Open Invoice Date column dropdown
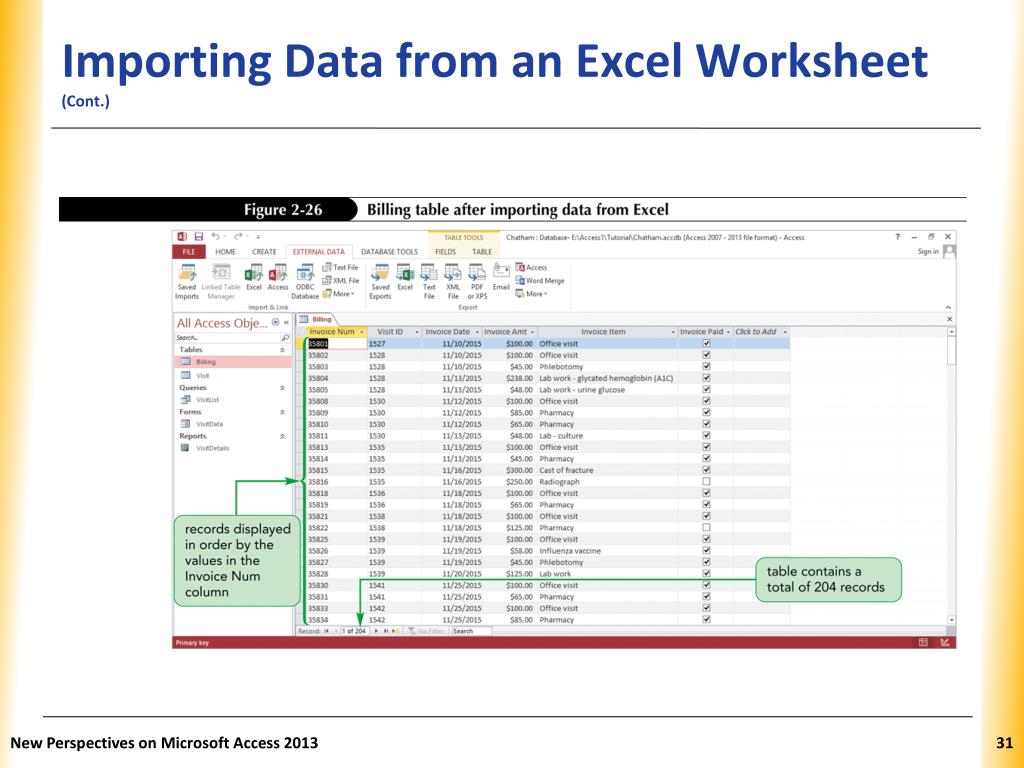 (x=477, y=332)
